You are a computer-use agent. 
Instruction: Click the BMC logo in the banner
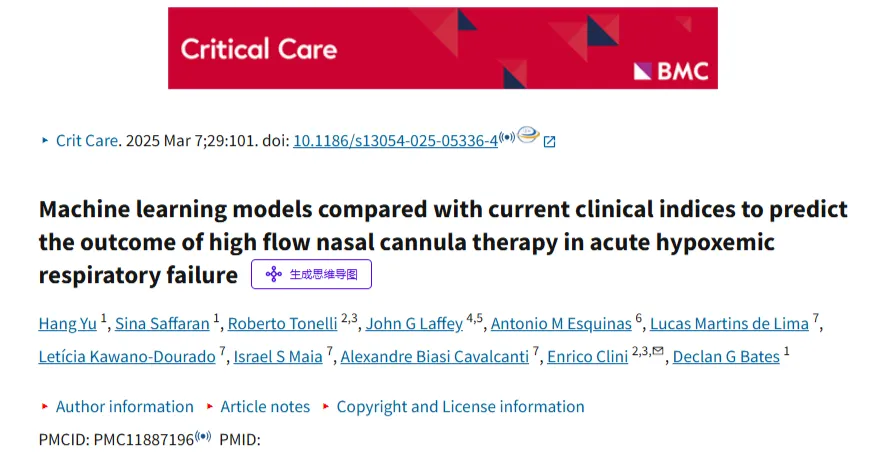(x=671, y=71)
